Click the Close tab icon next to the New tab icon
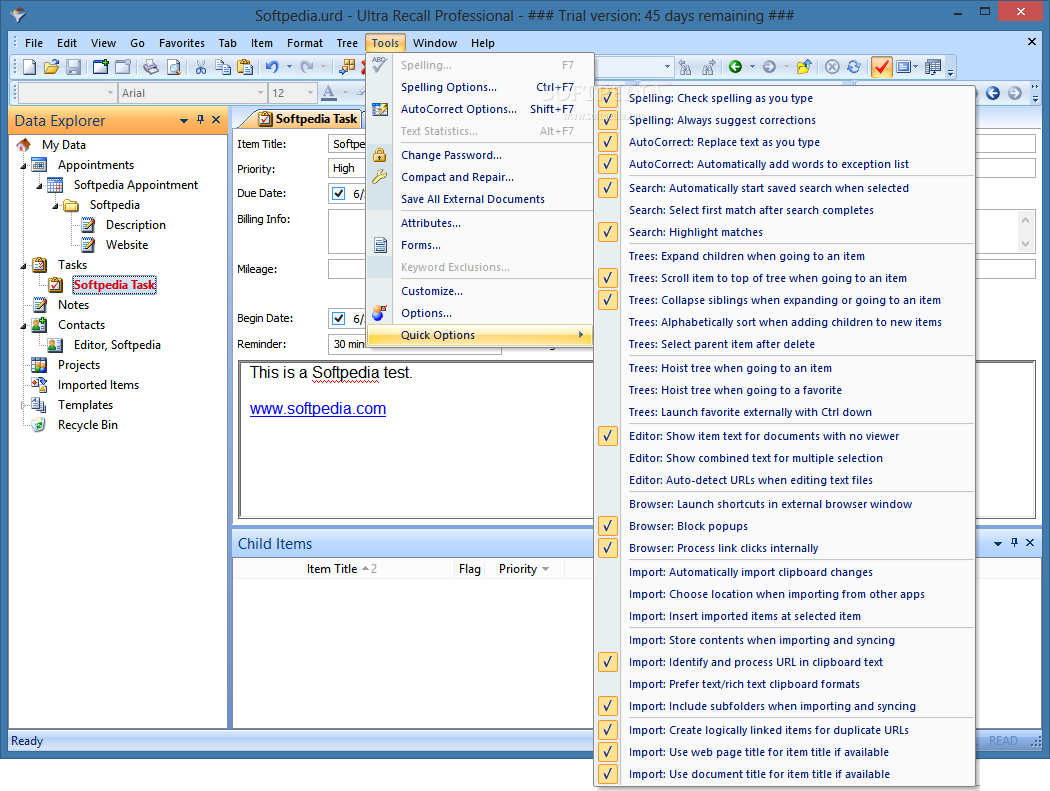The width and height of the screenshot is (1050, 791). (x=123, y=67)
